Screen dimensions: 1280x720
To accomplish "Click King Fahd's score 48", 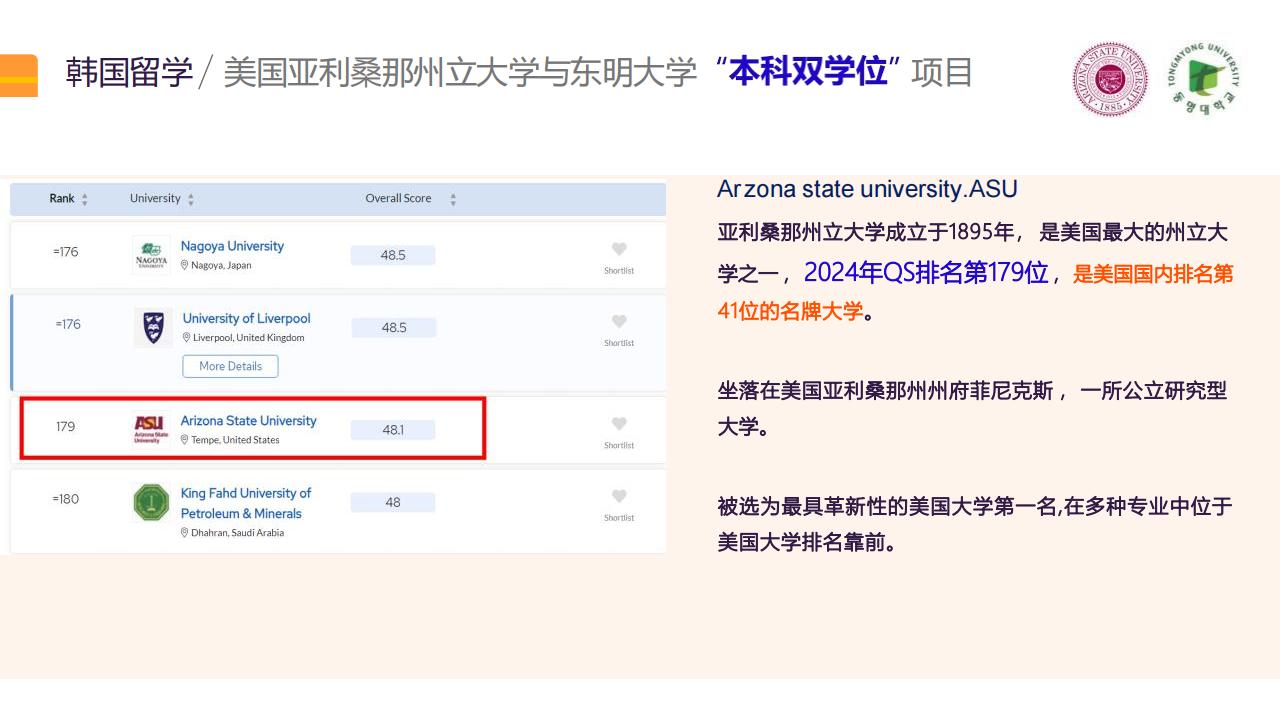I will pos(393,502).
